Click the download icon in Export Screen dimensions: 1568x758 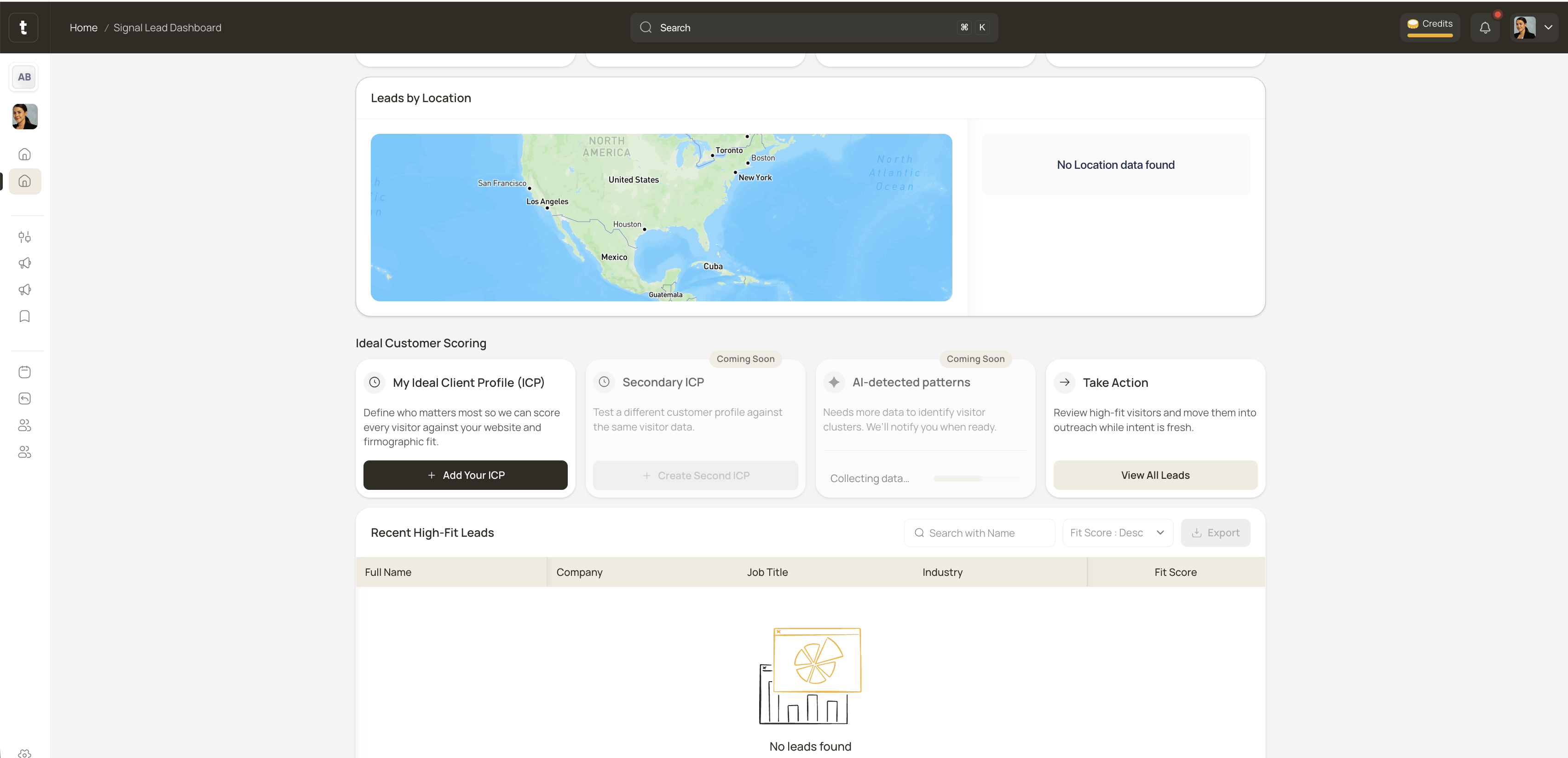[1197, 533]
